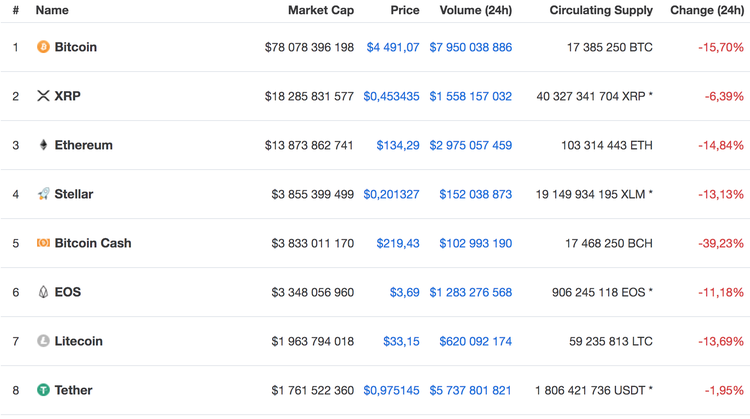Viewport: 750px width, 419px height.
Task: Click supply 1 806 421 736 USDT
Action: click(590, 390)
